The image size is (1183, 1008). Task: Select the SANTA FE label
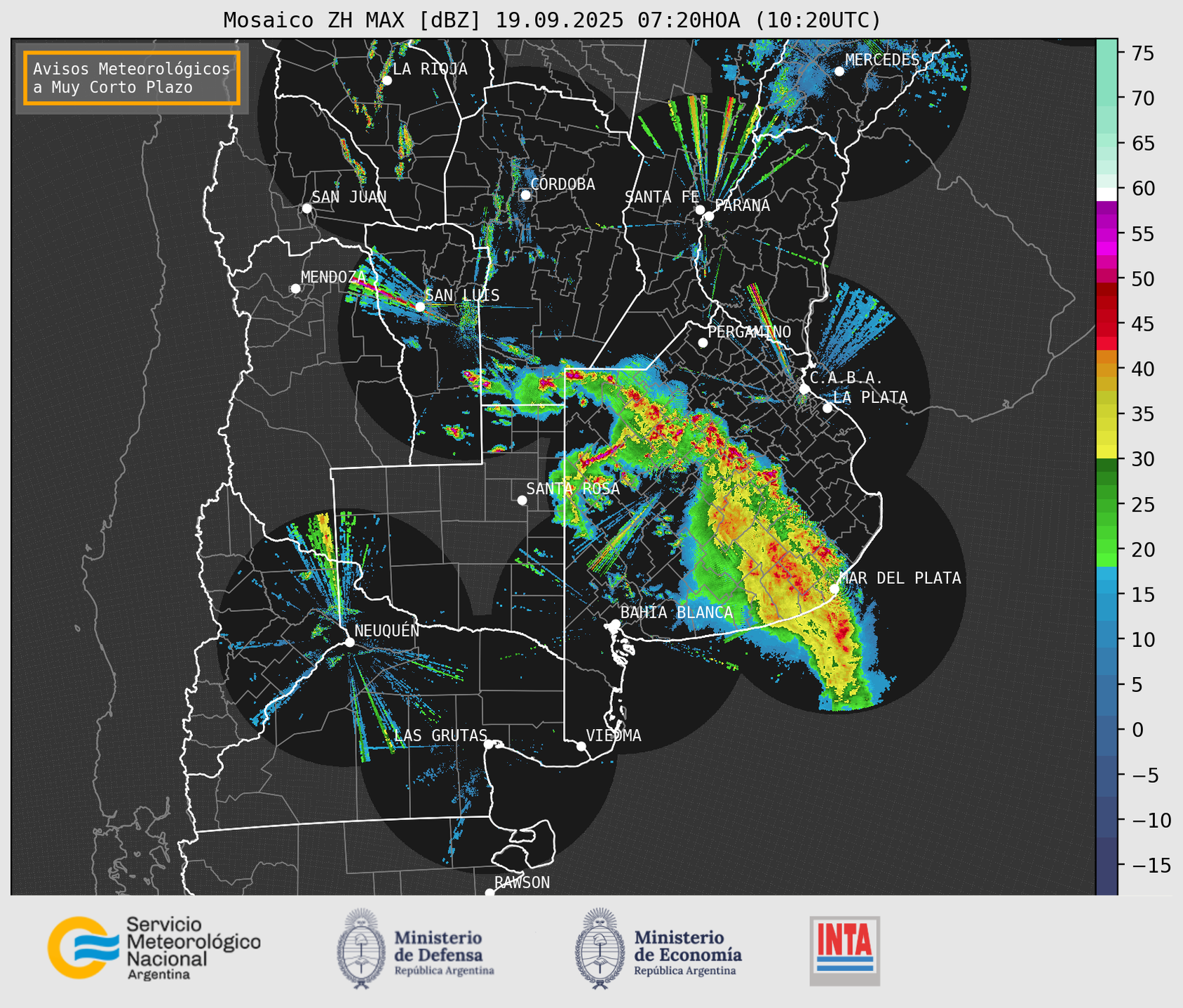pos(662,197)
